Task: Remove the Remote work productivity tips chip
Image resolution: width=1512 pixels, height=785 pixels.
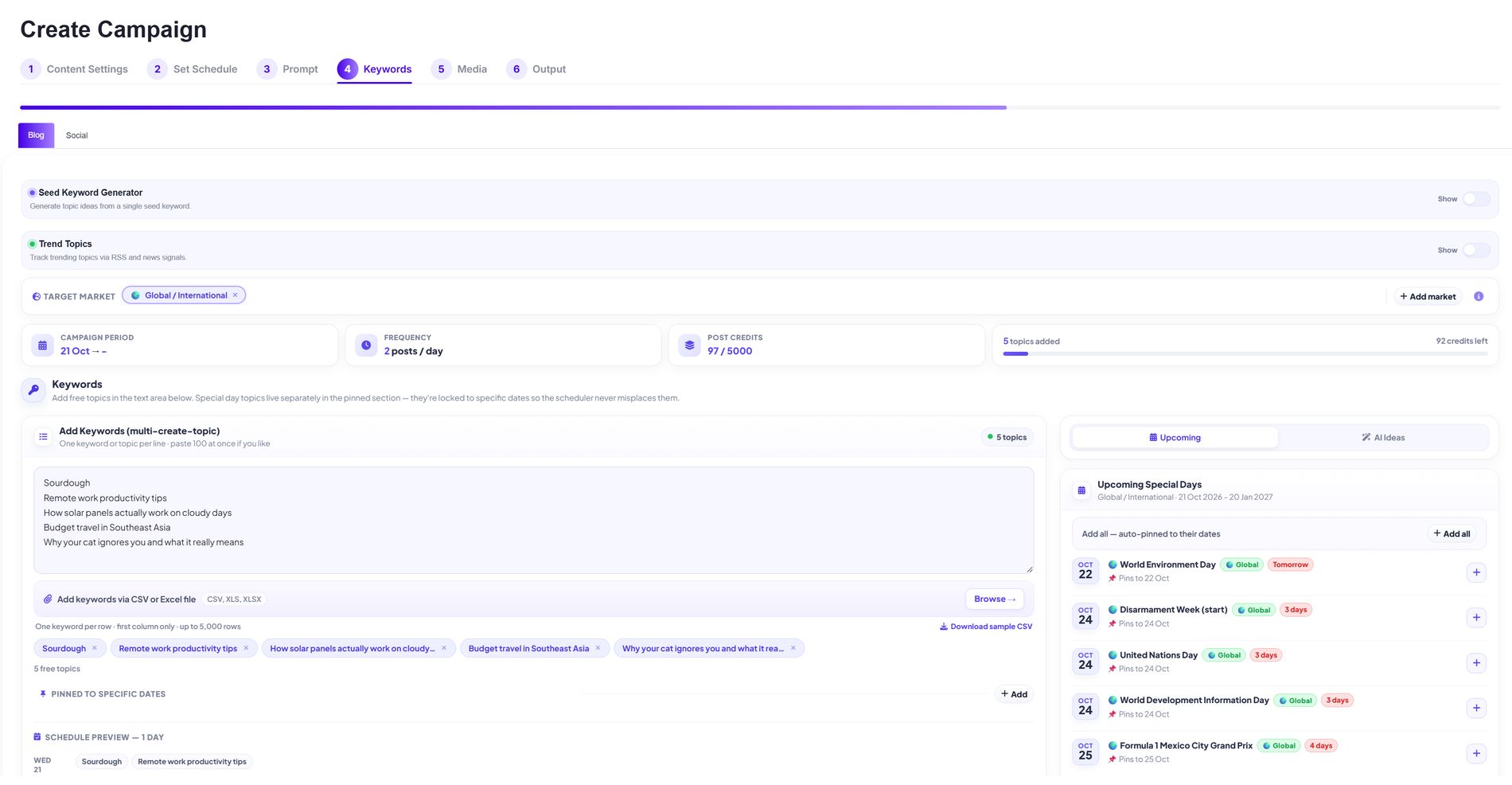Action: [246, 648]
